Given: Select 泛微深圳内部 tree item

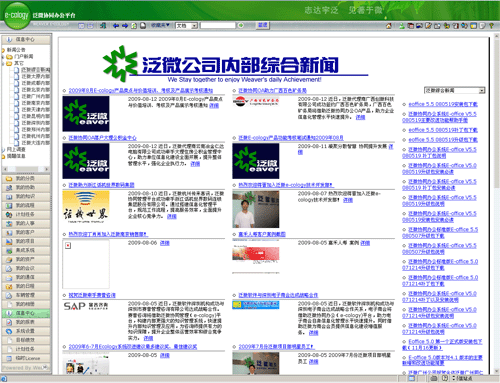Looking at the screenshot, I should (x=36, y=123).
